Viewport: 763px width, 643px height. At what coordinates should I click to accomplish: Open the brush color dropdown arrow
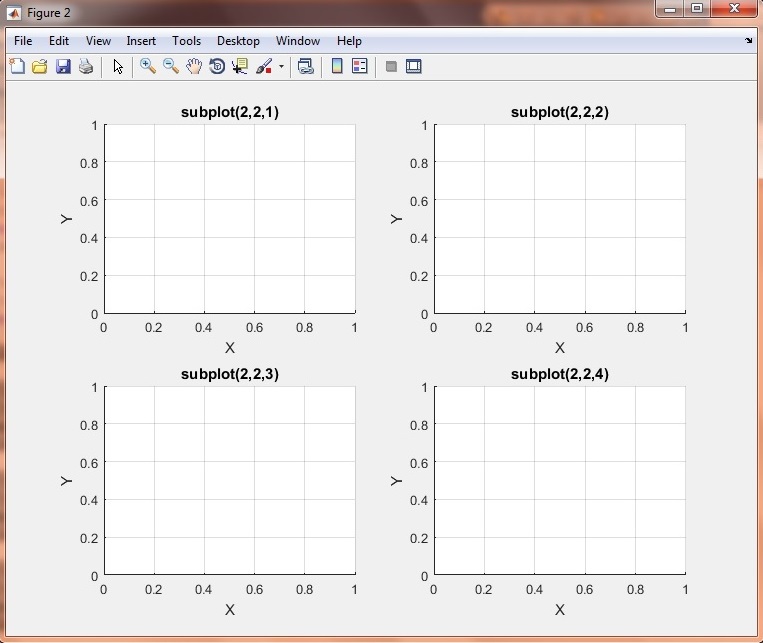pos(281,66)
